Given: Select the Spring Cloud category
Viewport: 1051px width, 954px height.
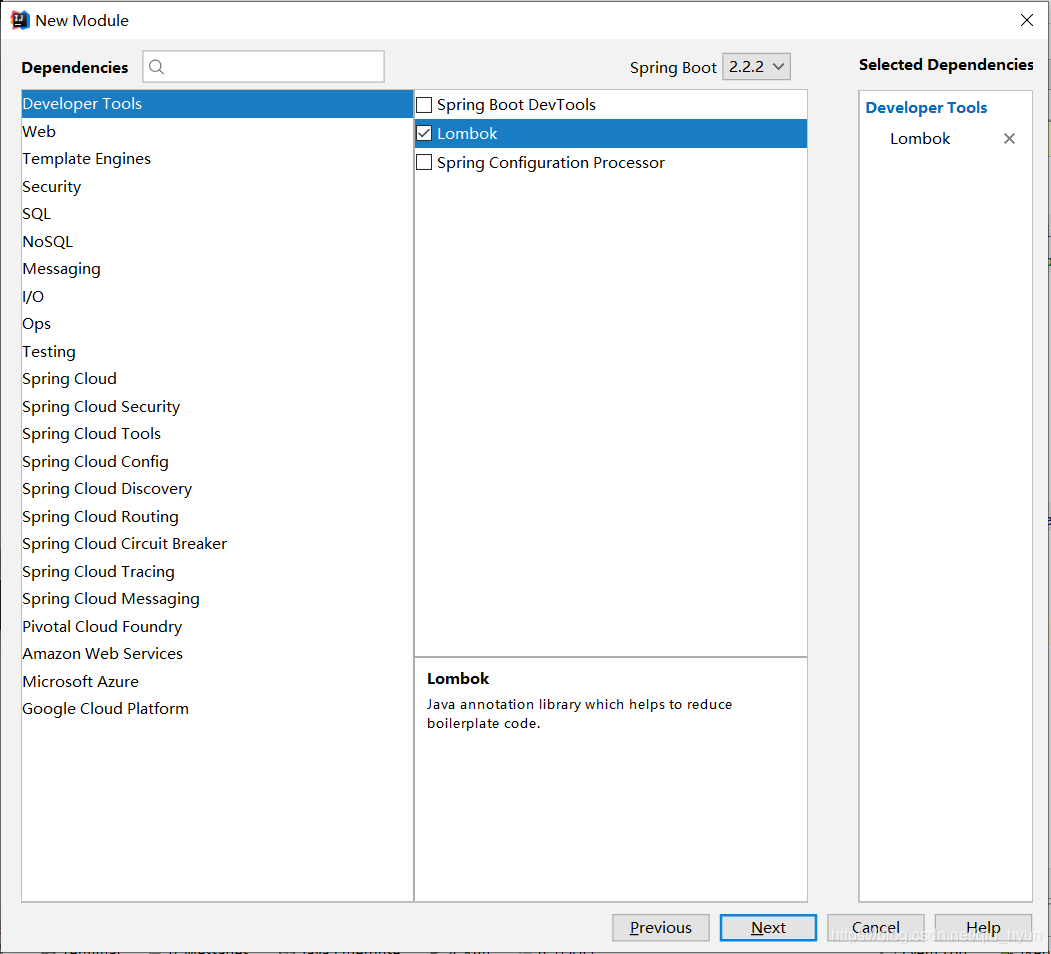Looking at the screenshot, I should 217,379.
